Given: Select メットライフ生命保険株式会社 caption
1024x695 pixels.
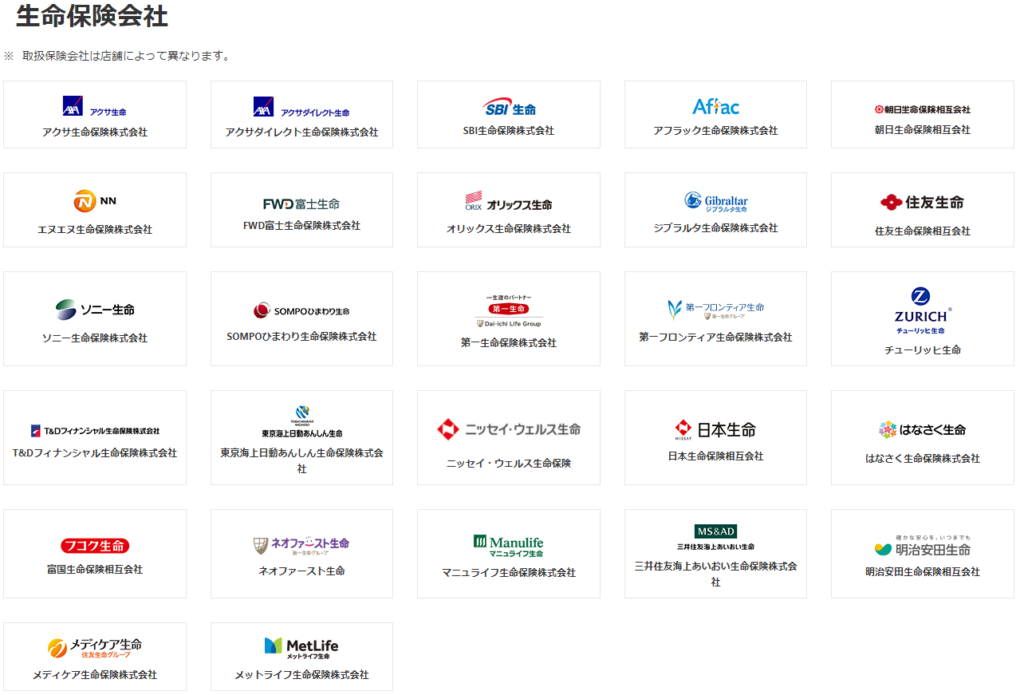Looking at the screenshot, I should 301,675.
